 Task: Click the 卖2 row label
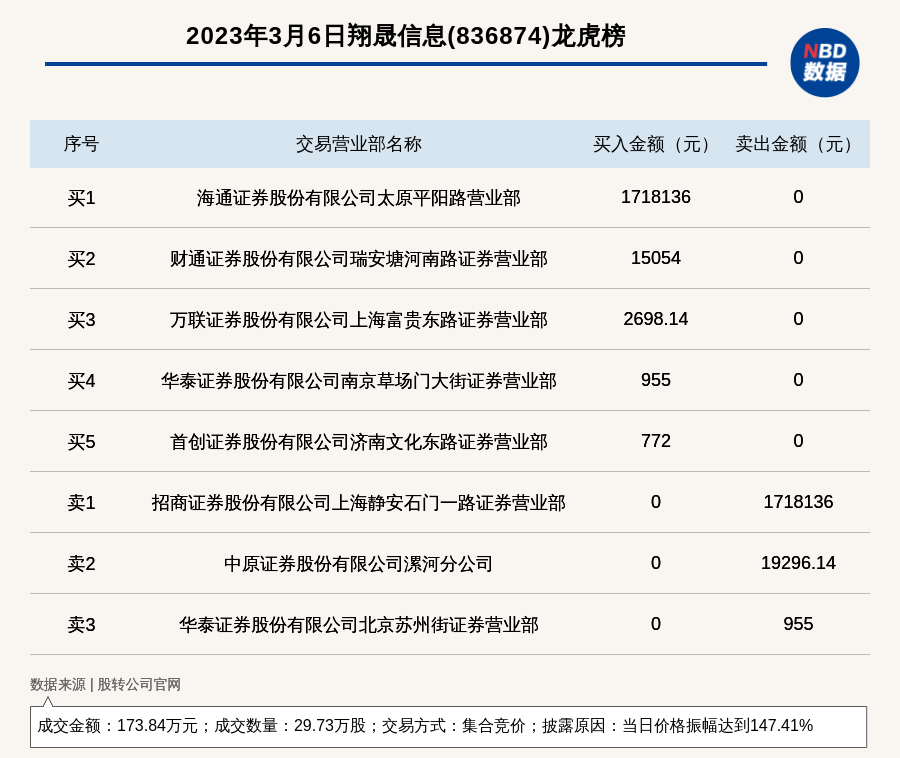pyautogui.click(x=82, y=563)
